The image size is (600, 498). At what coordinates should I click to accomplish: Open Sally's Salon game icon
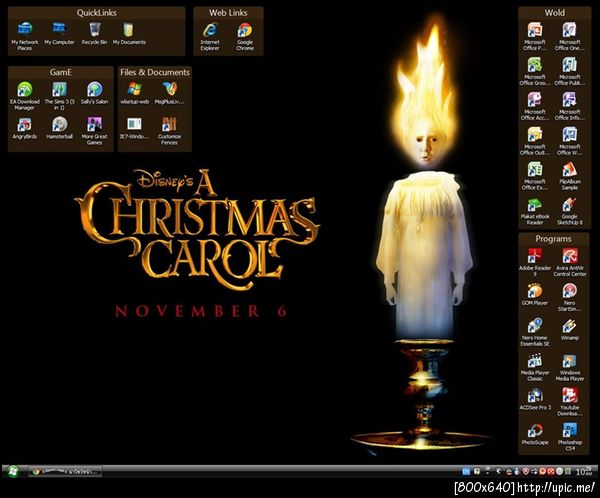coord(94,93)
